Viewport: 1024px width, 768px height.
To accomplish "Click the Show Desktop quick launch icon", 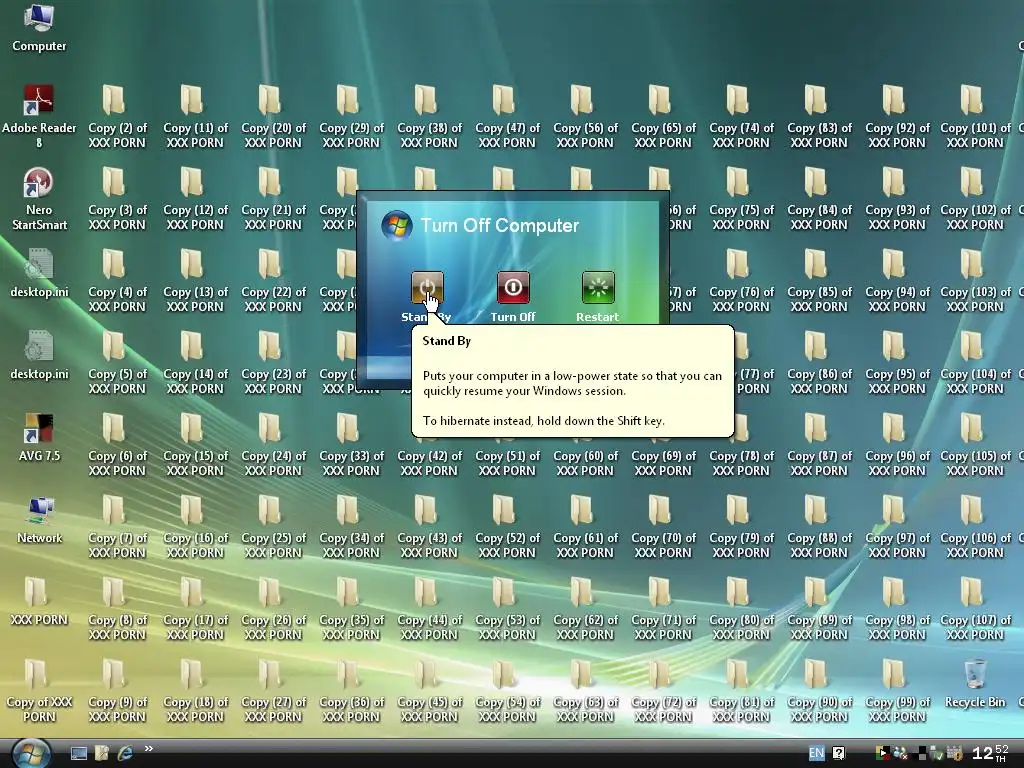I will click(x=79, y=753).
